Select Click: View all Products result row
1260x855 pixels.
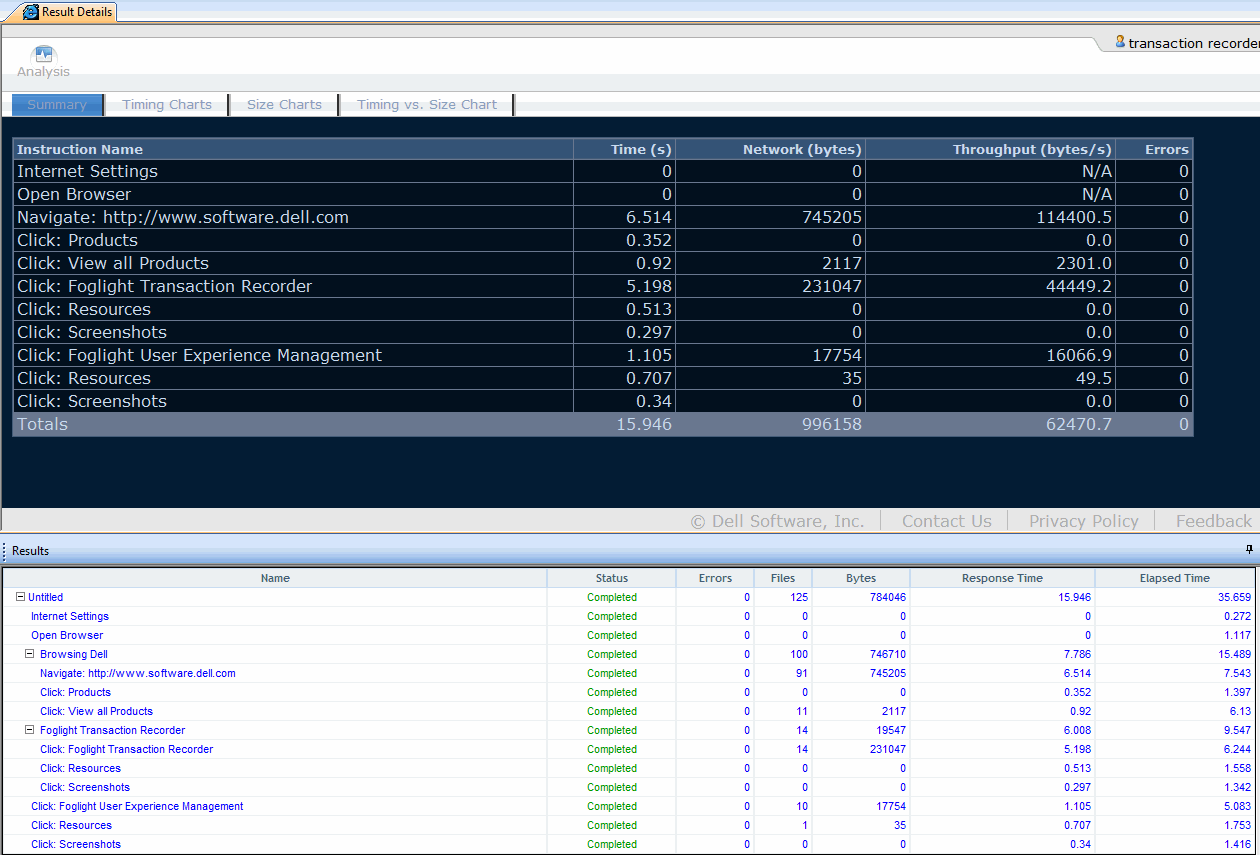pyautogui.click(x=96, y=711)
